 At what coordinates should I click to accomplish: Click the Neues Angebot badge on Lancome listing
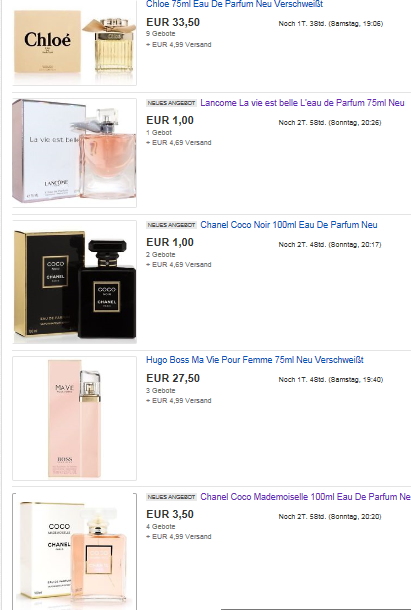(171, 103)
